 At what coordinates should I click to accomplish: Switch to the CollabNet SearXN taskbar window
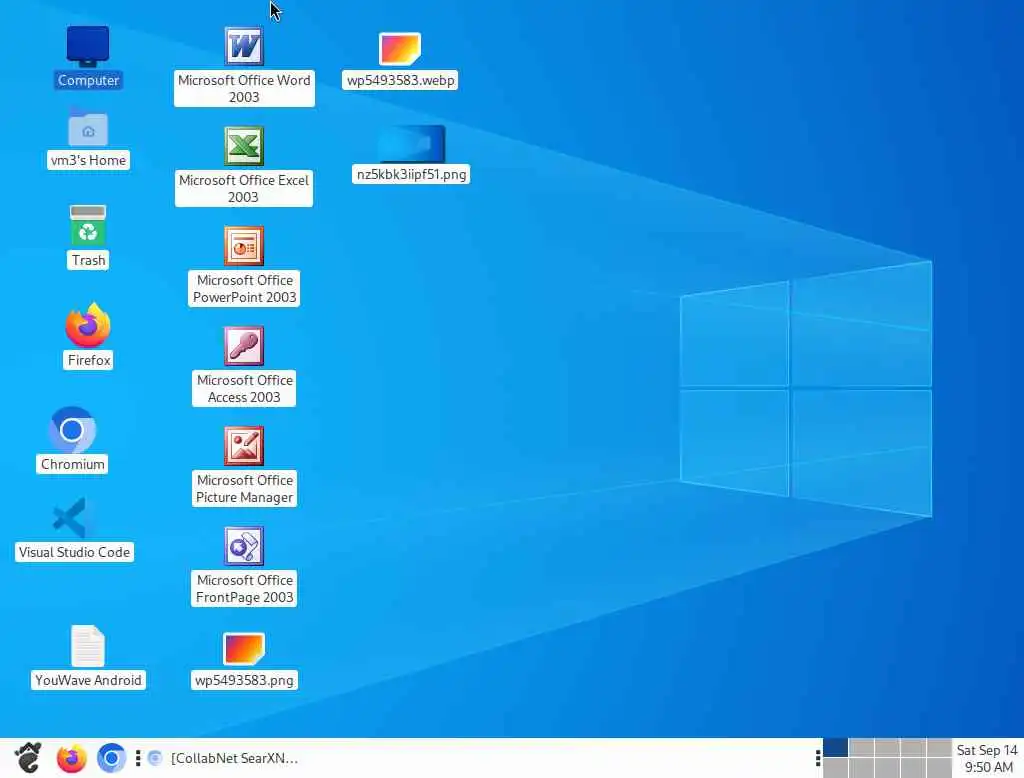click(x=223, y=758)
